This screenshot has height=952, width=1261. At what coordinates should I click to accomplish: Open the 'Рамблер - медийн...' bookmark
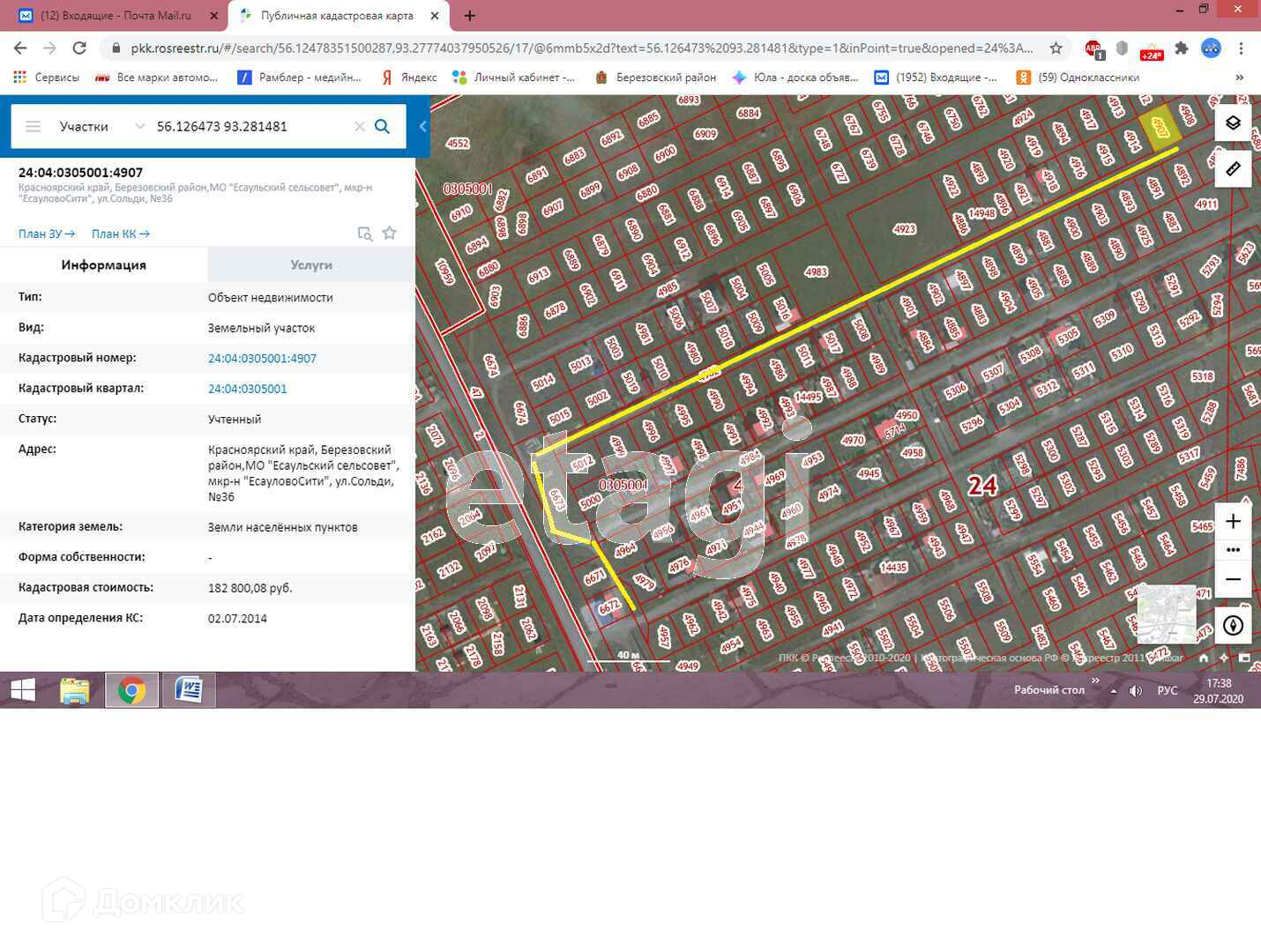click(x=300, y=78)
